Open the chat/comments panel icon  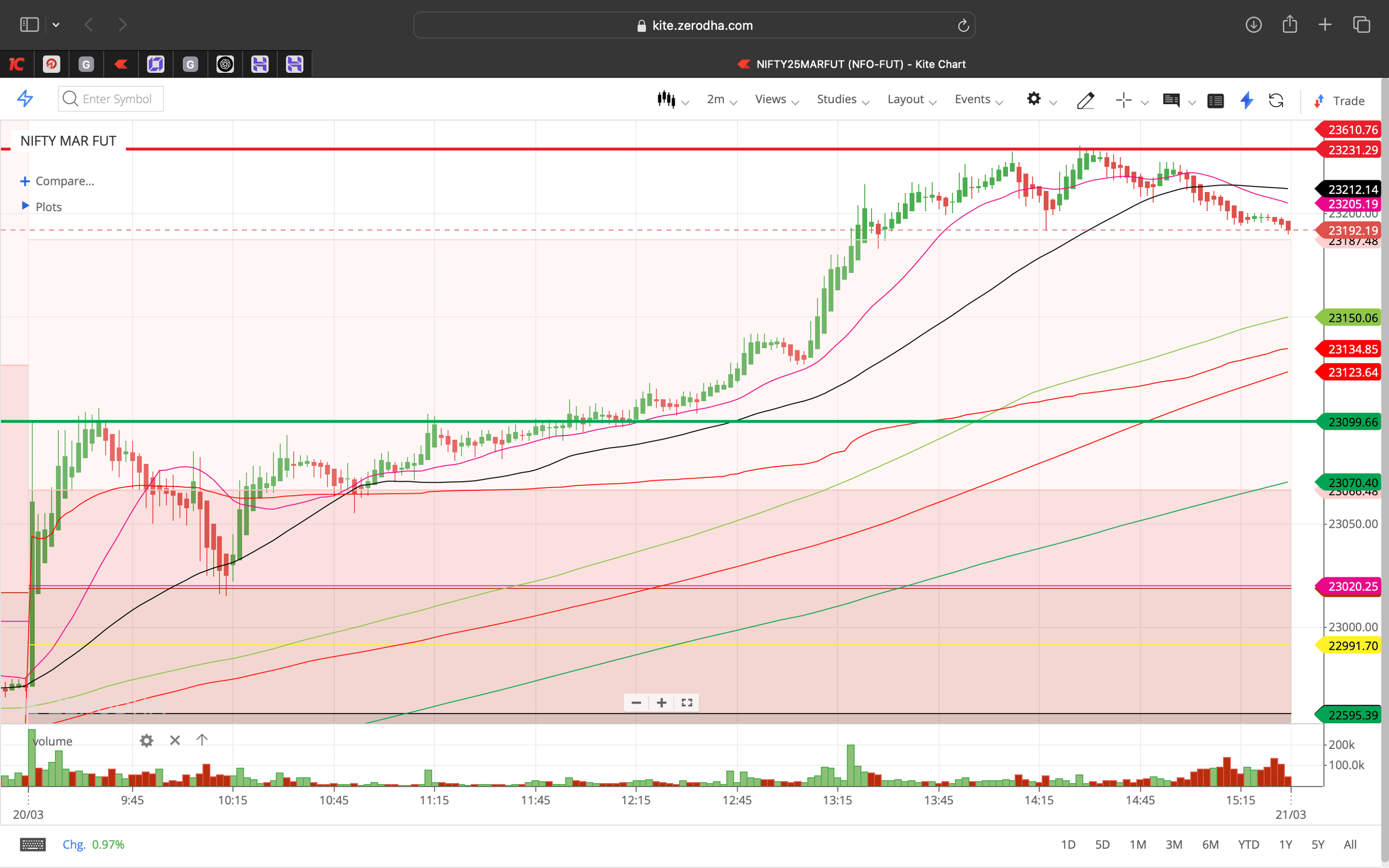(1172, 100)
